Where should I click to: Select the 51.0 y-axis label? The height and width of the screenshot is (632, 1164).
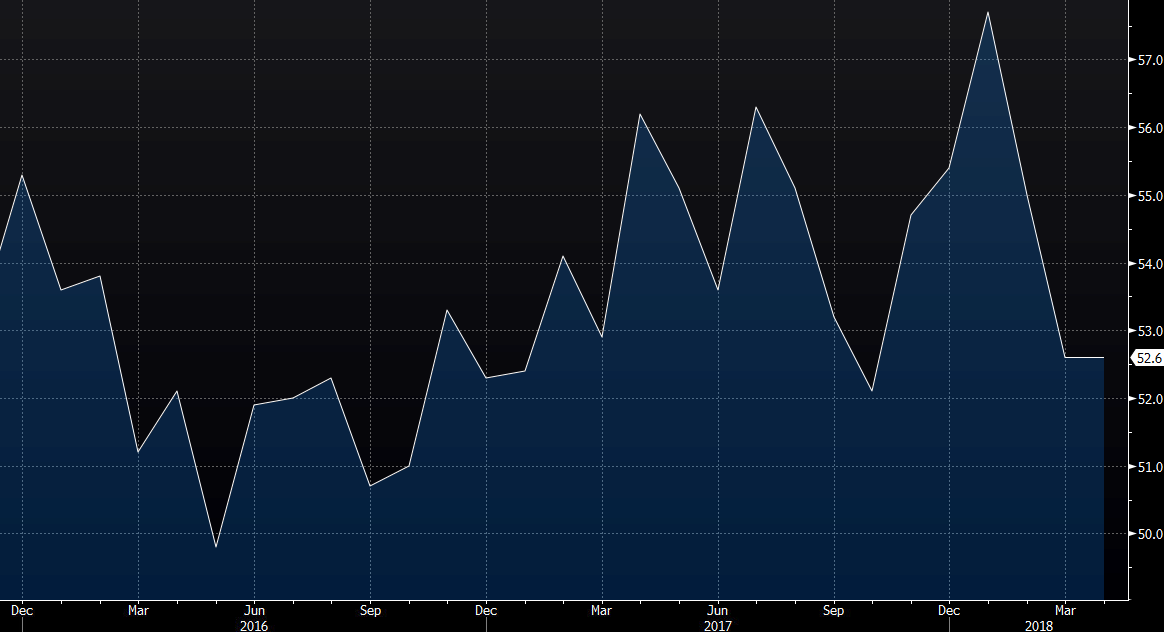[x=1150, y=467]
